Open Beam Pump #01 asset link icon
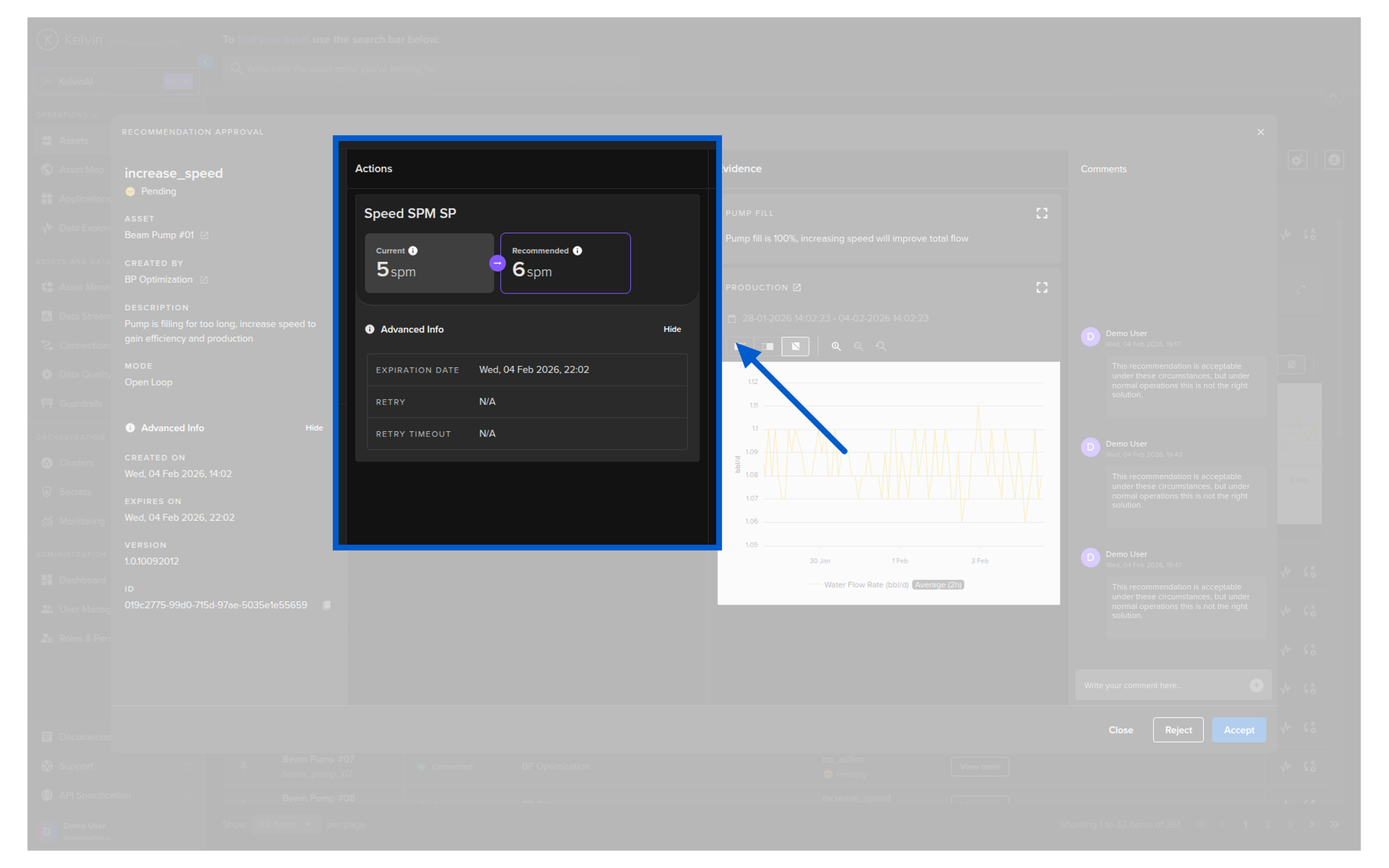 [x=205, y=236]
